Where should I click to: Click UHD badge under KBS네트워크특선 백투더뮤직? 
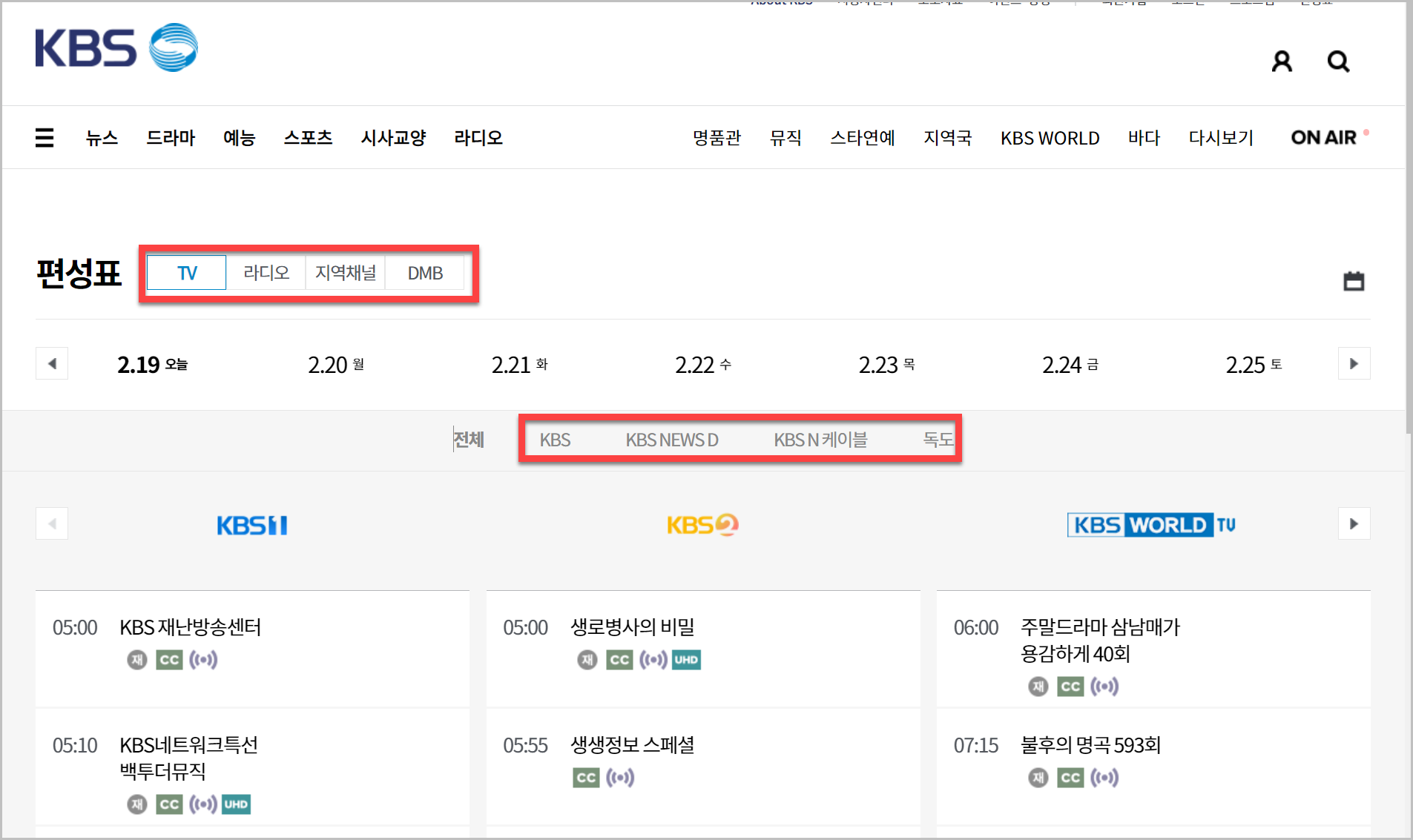(x=236, y=804)
